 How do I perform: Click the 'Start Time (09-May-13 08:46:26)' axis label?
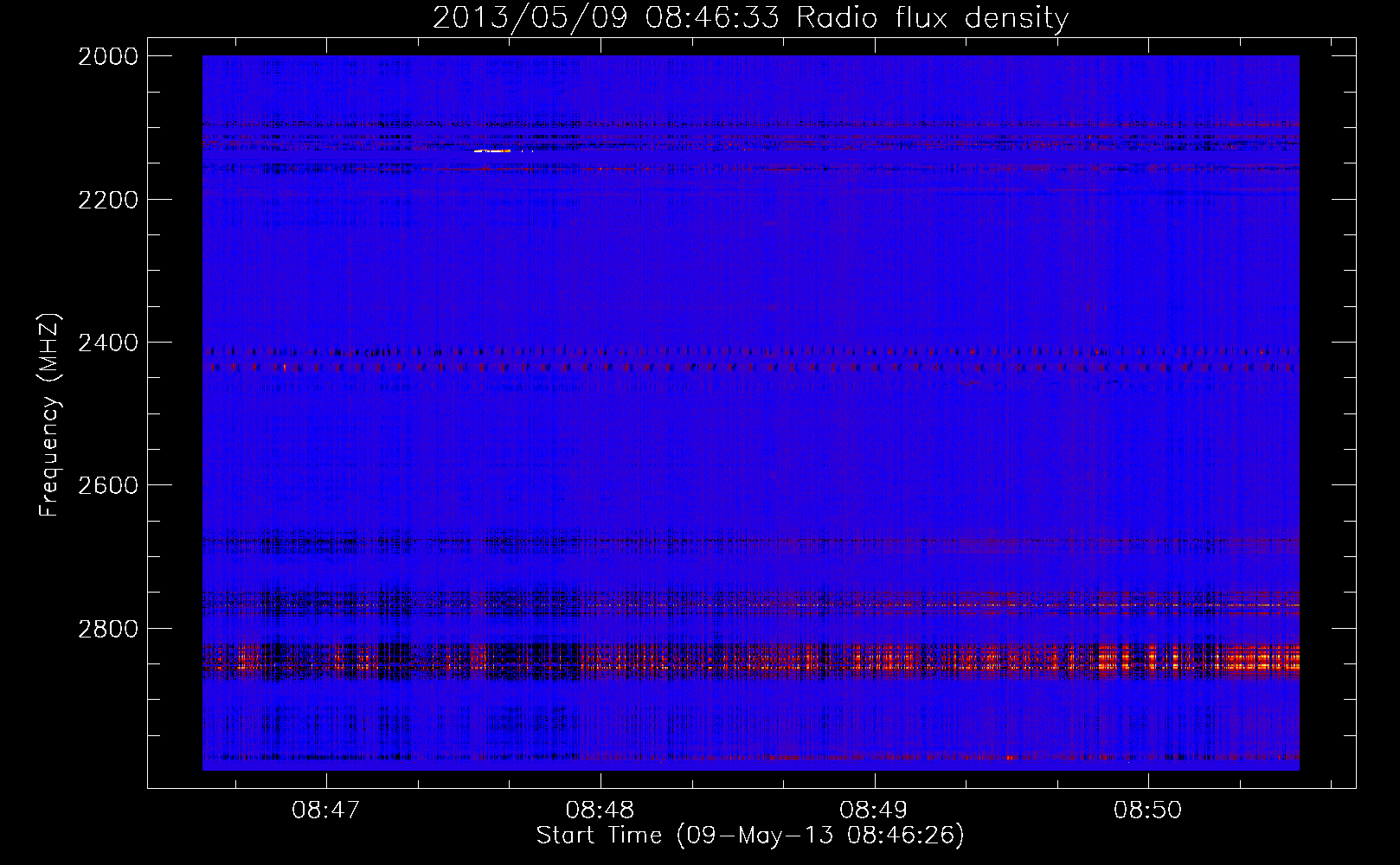pos(750,836)
